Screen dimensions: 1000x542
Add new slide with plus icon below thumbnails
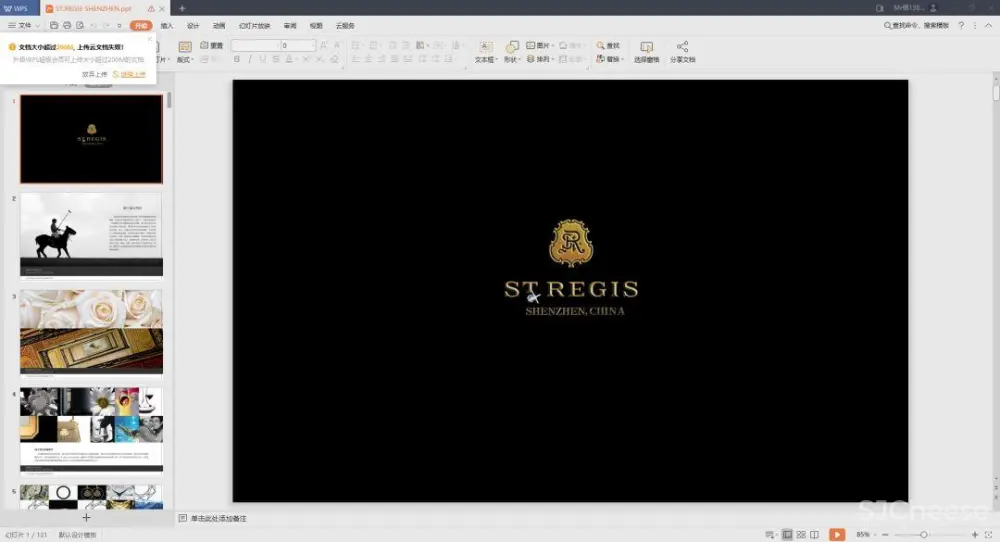click(86, 517)
